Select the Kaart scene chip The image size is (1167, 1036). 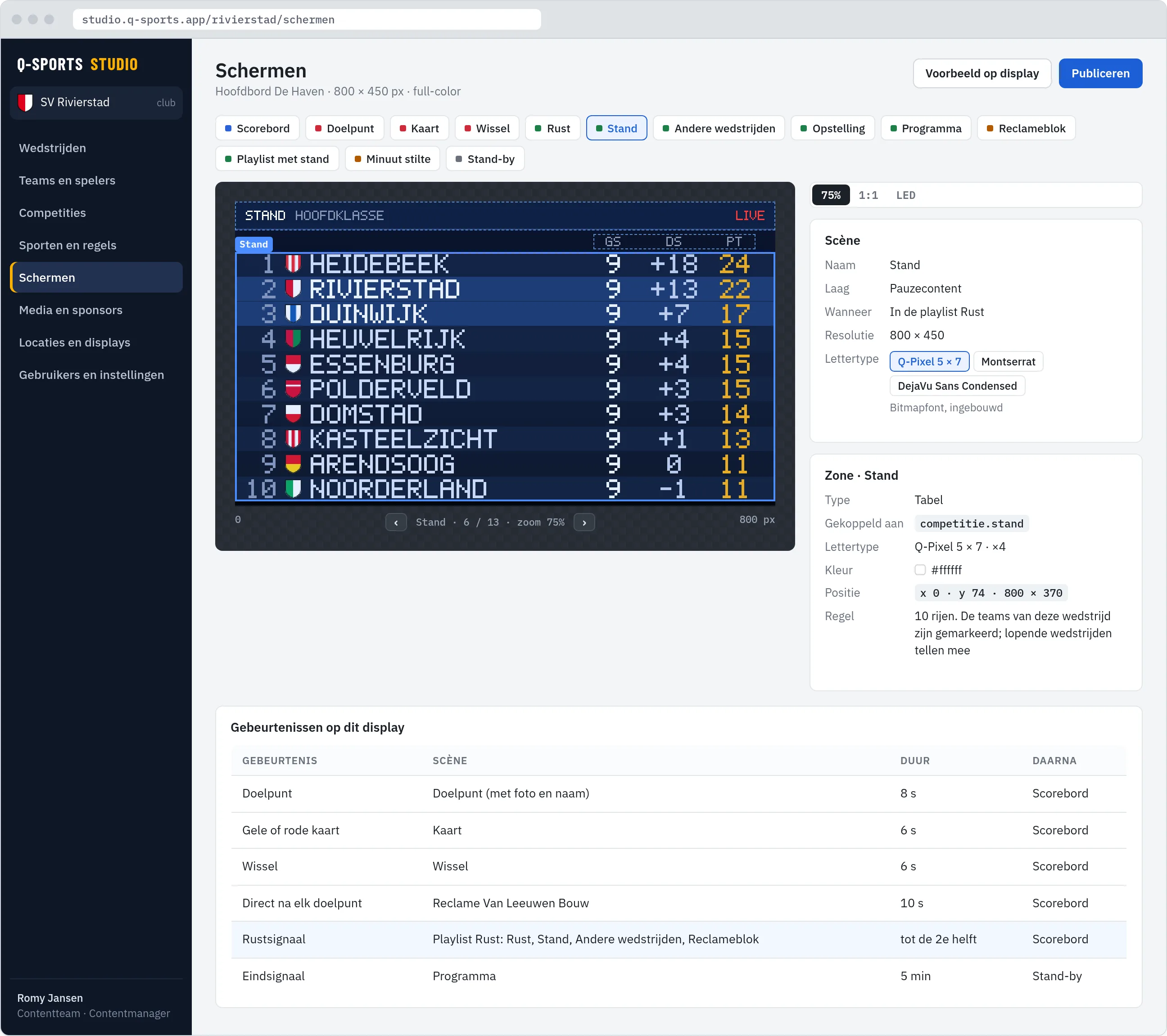[419, 128]
